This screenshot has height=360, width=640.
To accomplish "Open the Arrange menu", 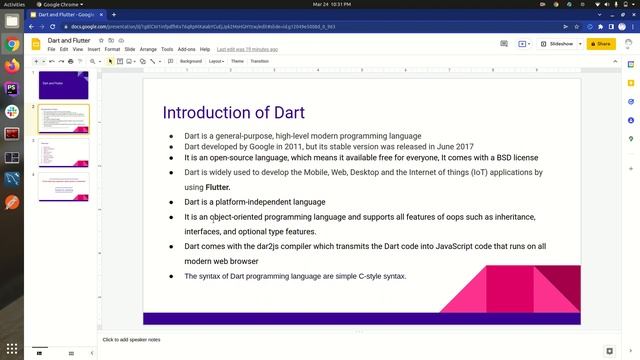I will click(x=148, y=49).
